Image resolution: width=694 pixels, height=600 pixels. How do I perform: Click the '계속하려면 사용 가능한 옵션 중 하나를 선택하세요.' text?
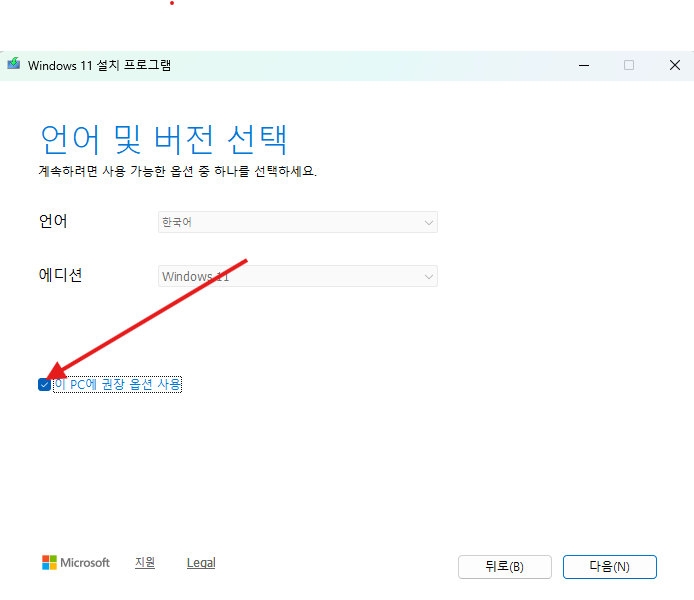(177, 171)
